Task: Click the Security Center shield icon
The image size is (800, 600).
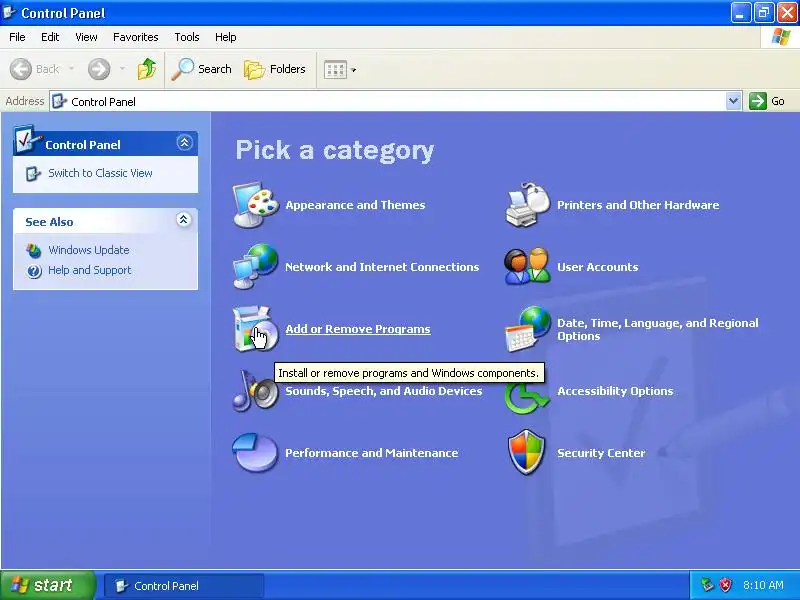Action: click(x=527, y=452)
